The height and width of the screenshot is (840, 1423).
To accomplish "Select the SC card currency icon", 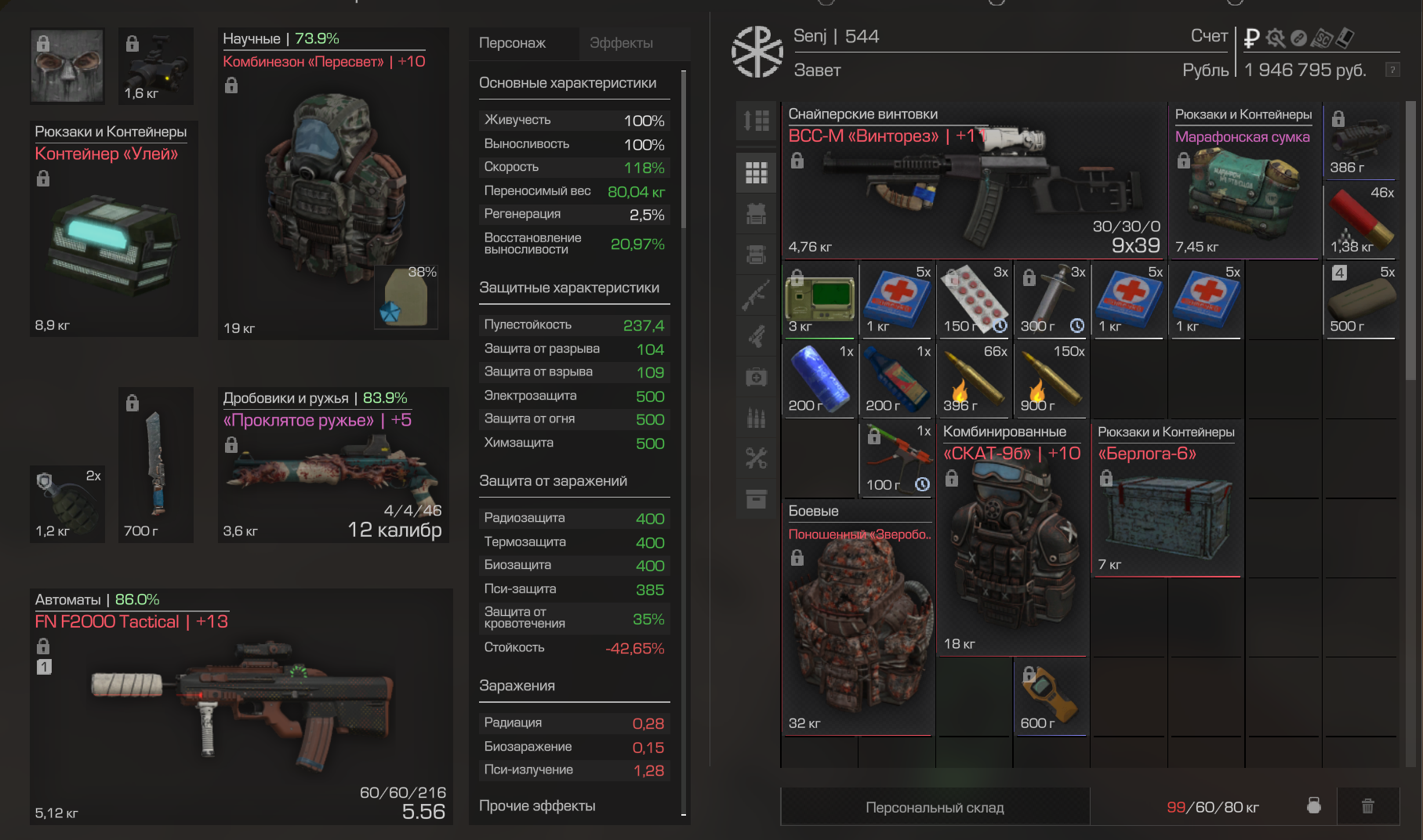I will 1323,38.
